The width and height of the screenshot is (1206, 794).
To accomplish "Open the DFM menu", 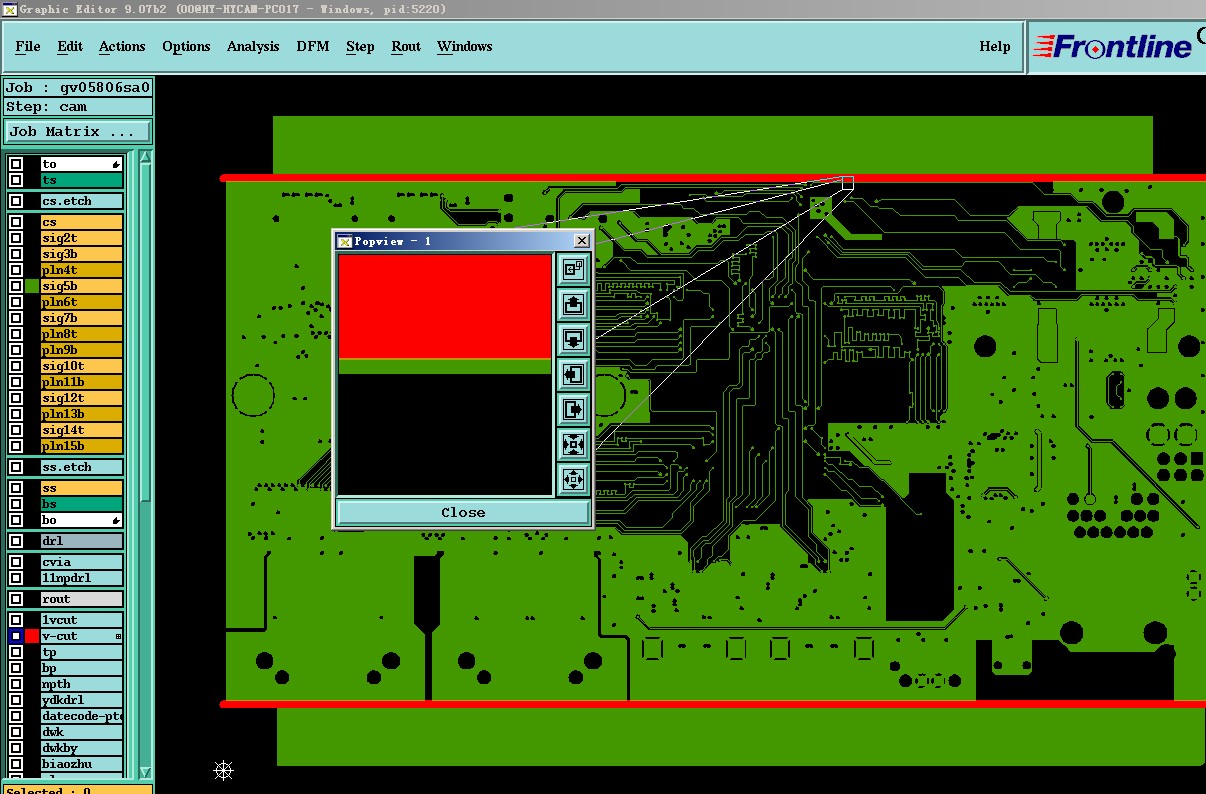I will pos(313,46).
